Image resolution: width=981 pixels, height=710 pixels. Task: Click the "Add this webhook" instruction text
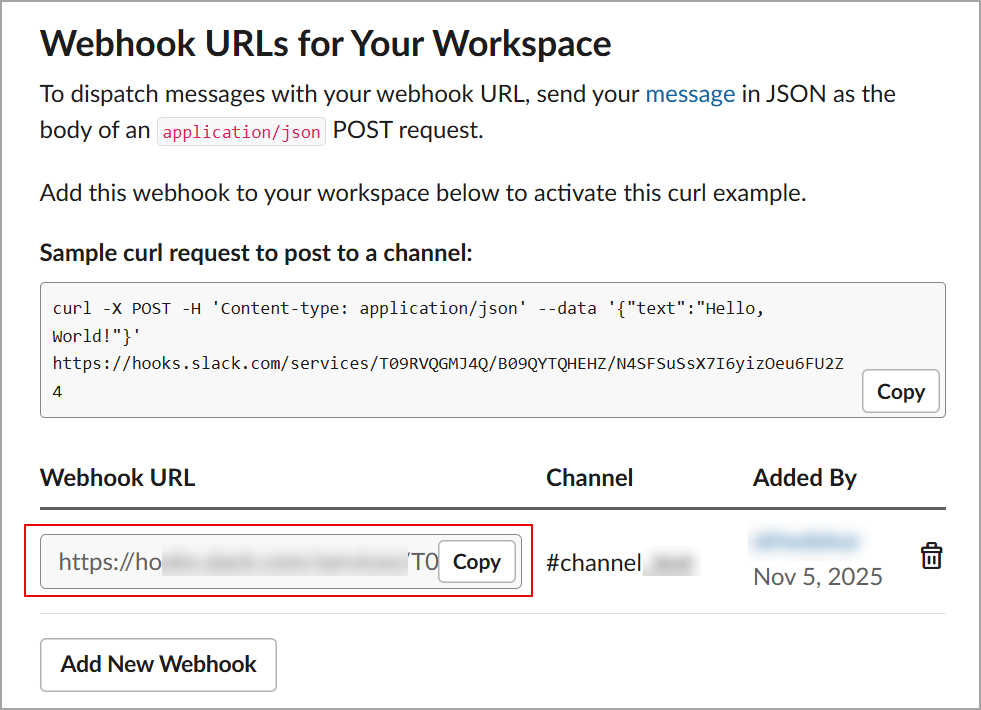[x=422, y=193]
